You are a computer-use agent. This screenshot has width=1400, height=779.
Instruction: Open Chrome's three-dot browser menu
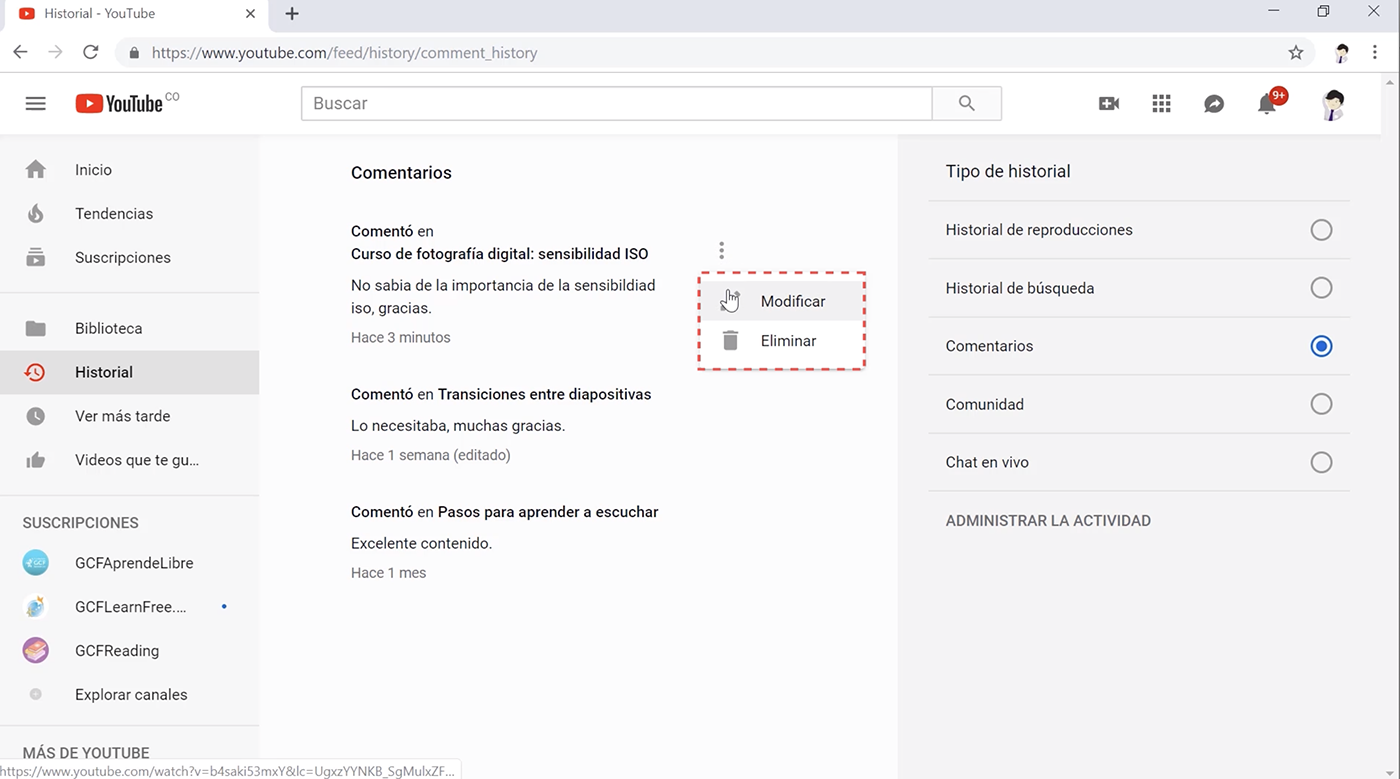click(1376, 53)
